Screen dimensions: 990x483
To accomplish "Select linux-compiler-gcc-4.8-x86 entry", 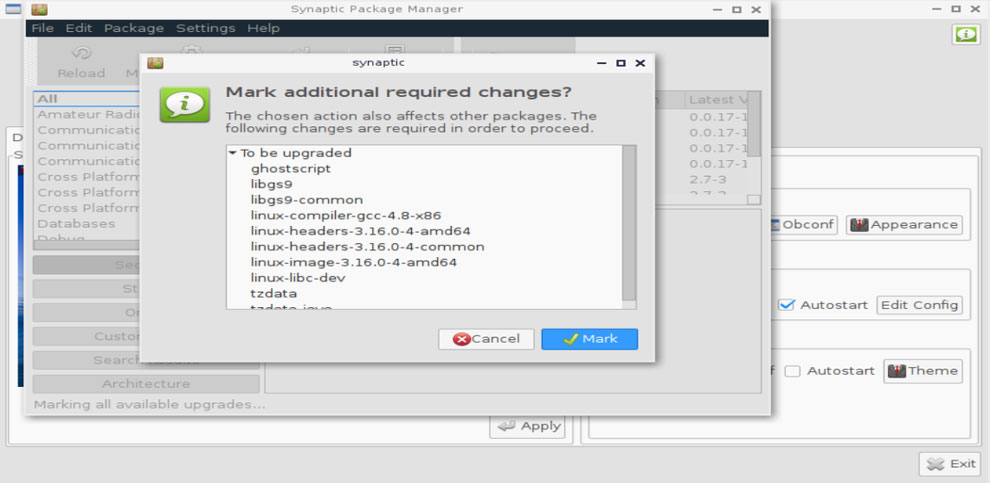I will pyautogui.click(x=345, y=215).
